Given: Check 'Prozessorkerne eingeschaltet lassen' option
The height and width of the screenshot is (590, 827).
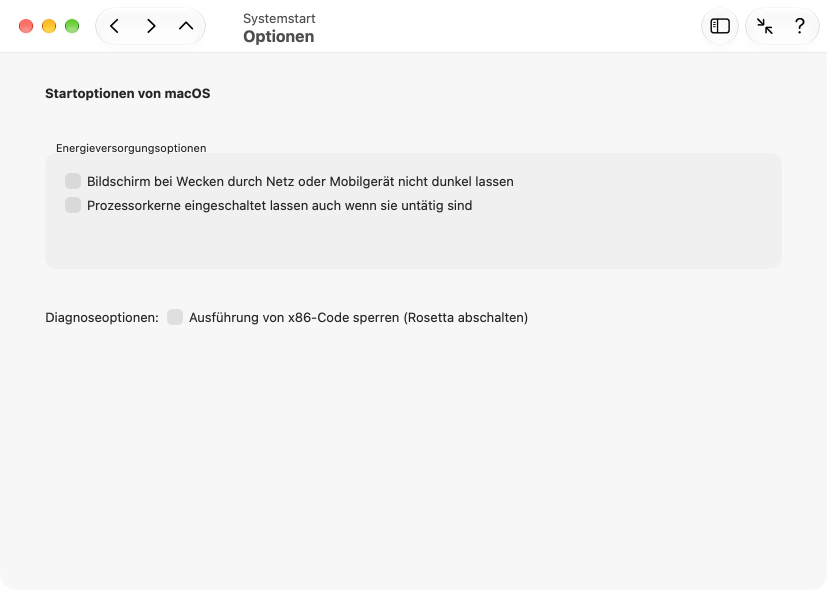Looking at the screenshot, I should (x=73, y=205).
